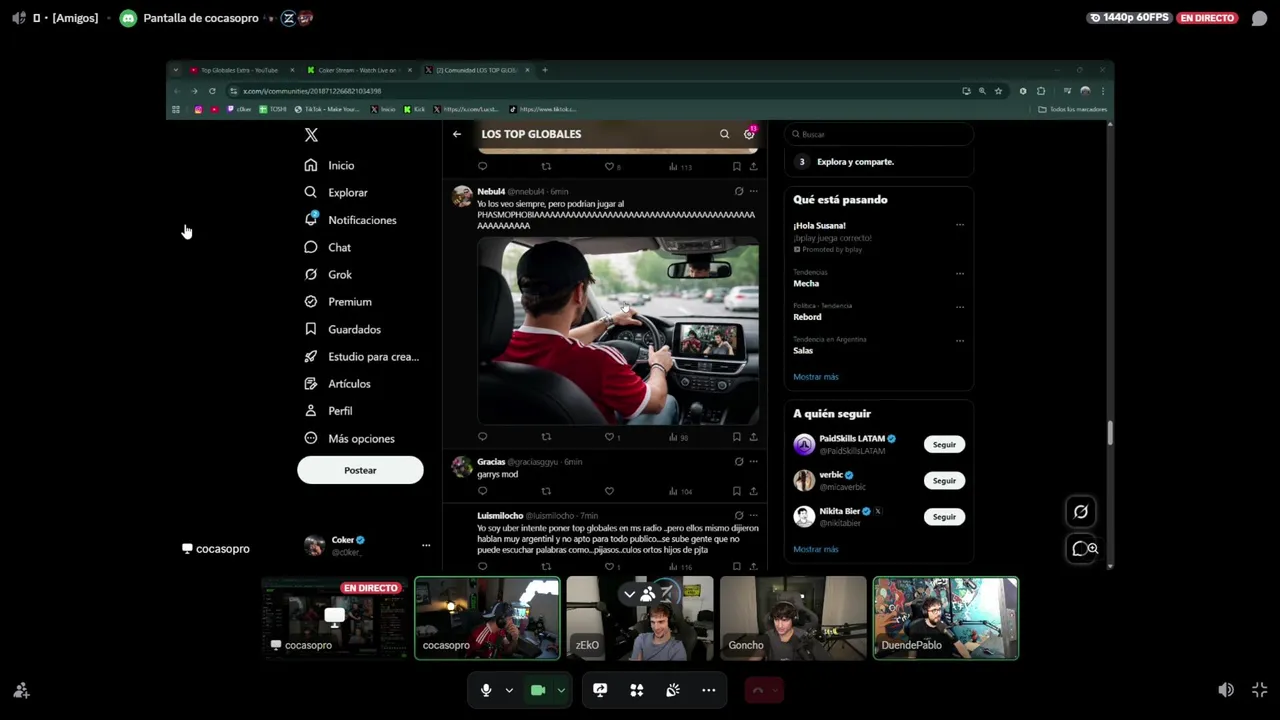The width and height of the screenshot is (1280, 720).
Task: Click the browser reload button
Action: tap(212, 91)
